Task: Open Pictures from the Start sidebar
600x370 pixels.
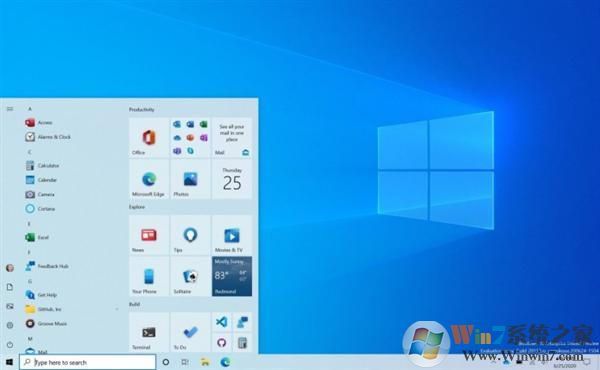Action: pyautogui.click(x=10, y=306)
